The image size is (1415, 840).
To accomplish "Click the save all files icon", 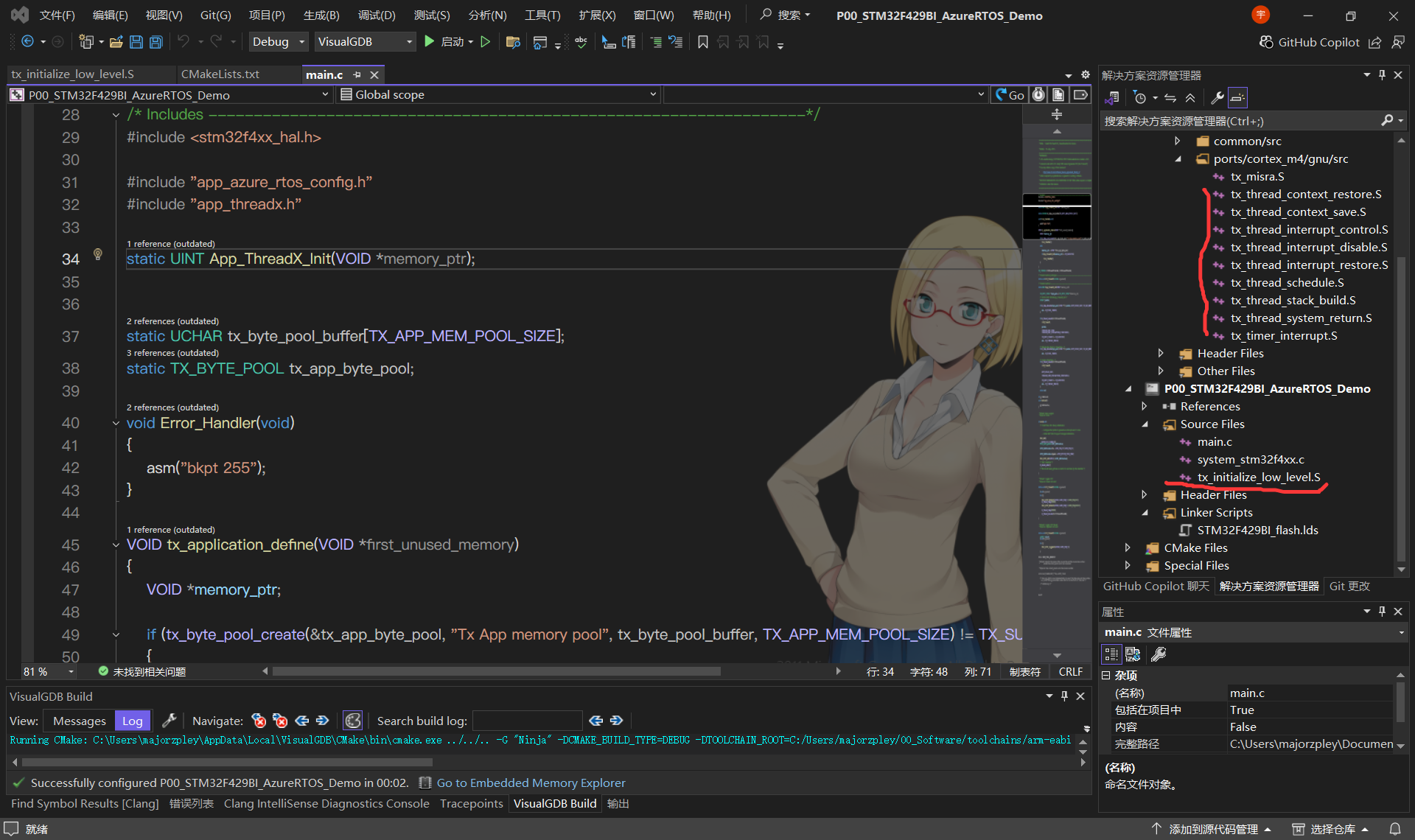I will click(x=156, y=42).
